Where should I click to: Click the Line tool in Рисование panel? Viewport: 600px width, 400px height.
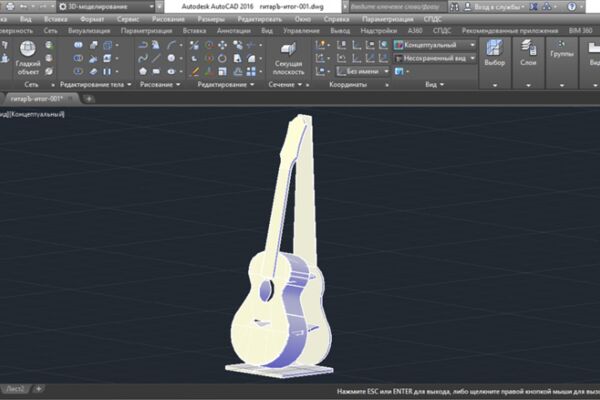pyautogui.click(x=156, y=58)
